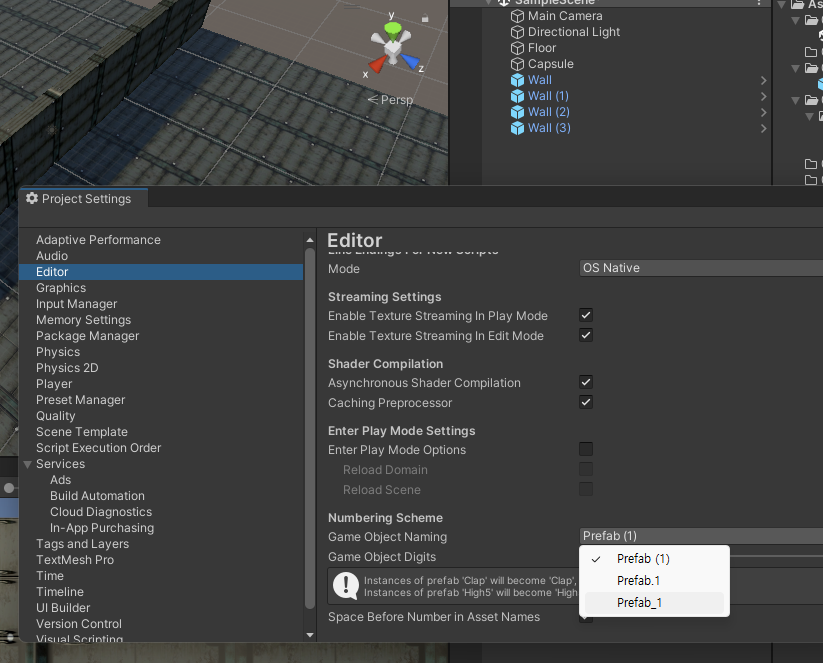Toggle Caching Preprocessor checkbox
The image size is (823, 663).
pos(586,403)
